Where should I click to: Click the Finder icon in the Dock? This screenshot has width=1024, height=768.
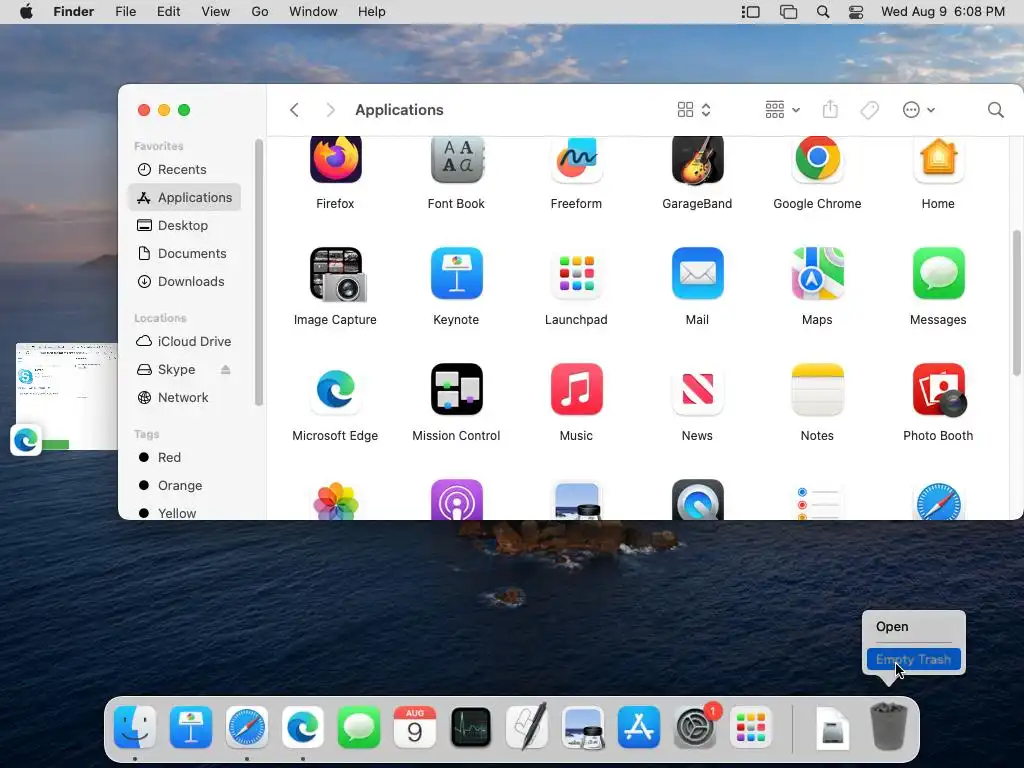[x=135, y=728]
